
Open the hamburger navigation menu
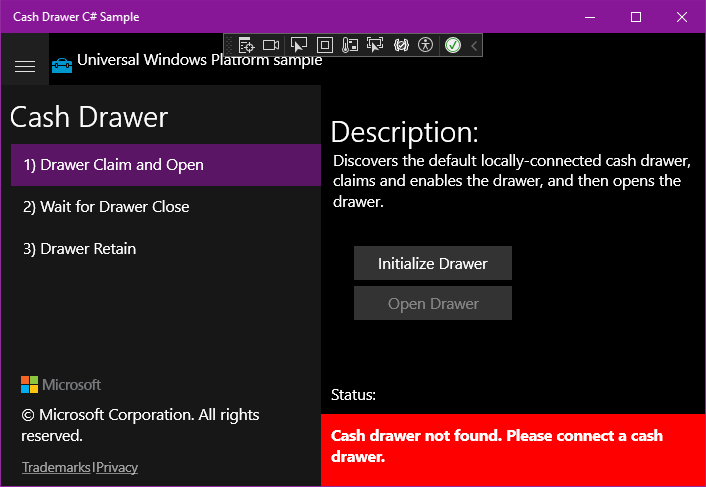coord(25,66)
